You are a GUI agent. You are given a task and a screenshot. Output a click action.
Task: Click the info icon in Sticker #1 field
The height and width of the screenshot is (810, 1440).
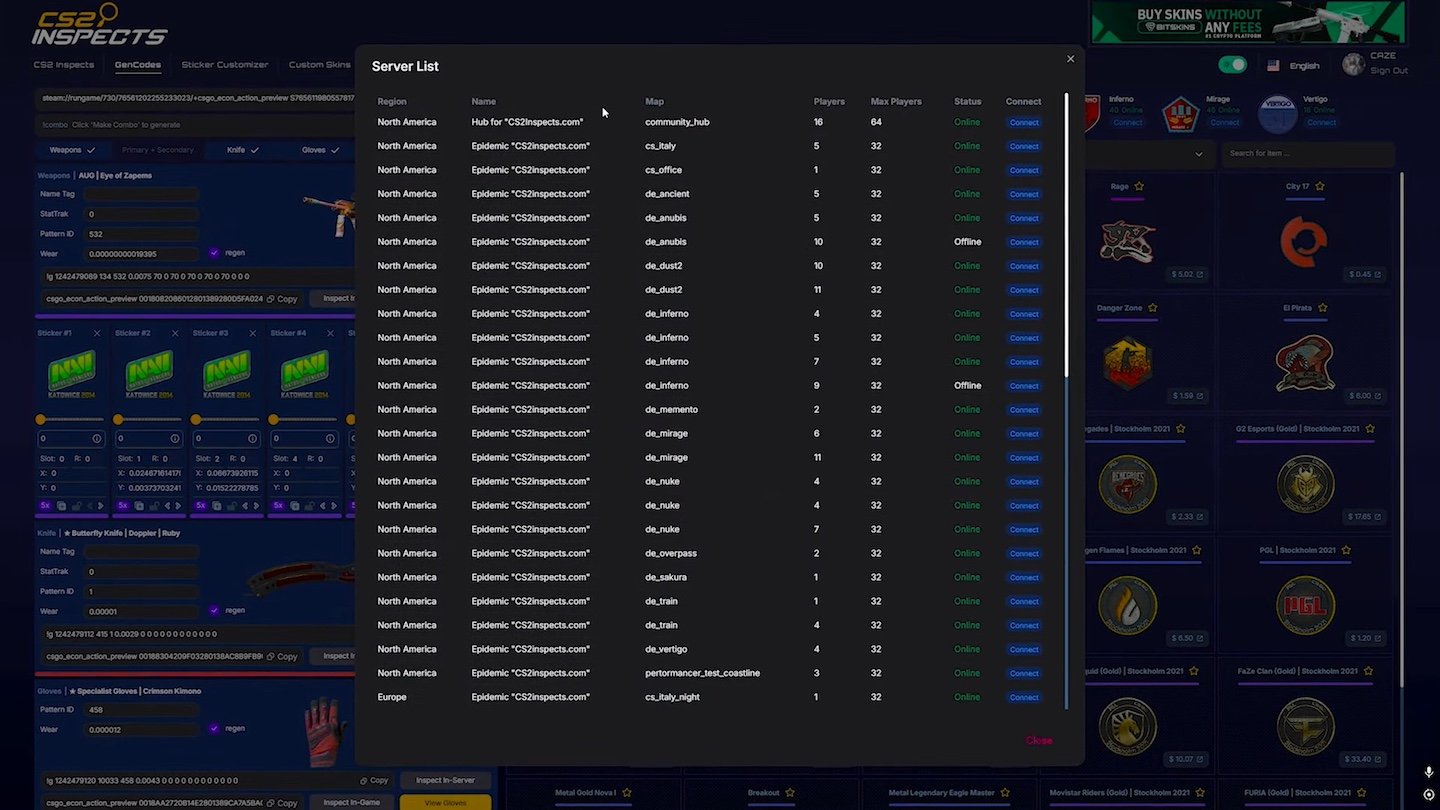point(97,439)
